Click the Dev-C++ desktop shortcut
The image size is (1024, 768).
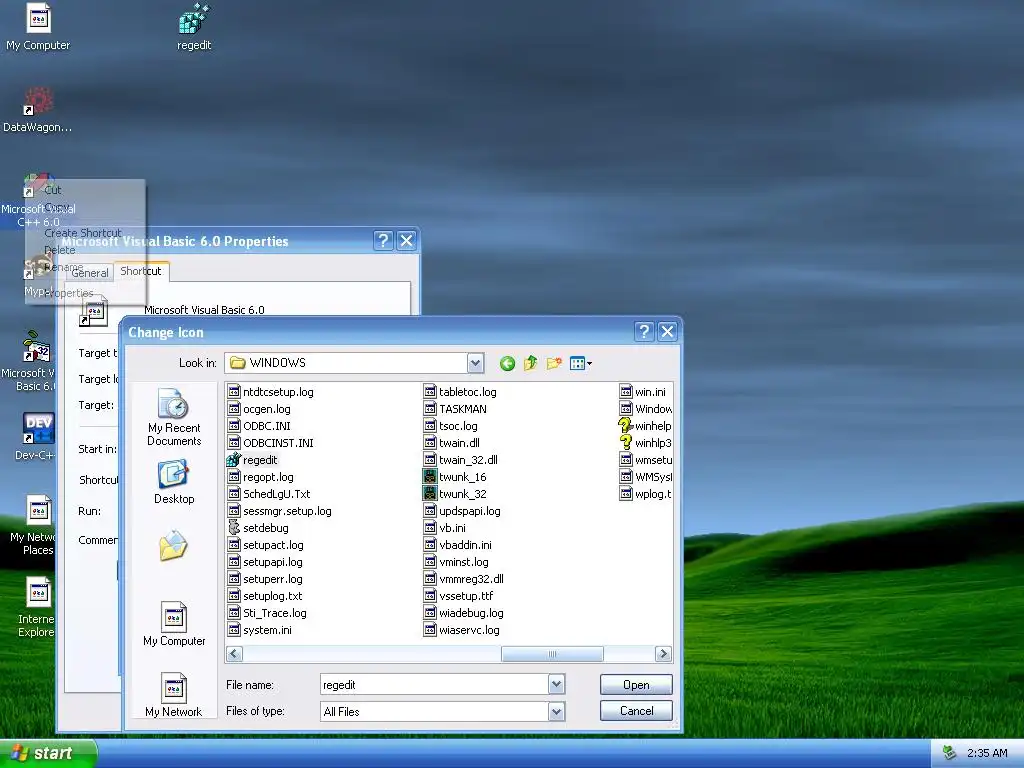(36, 436)
